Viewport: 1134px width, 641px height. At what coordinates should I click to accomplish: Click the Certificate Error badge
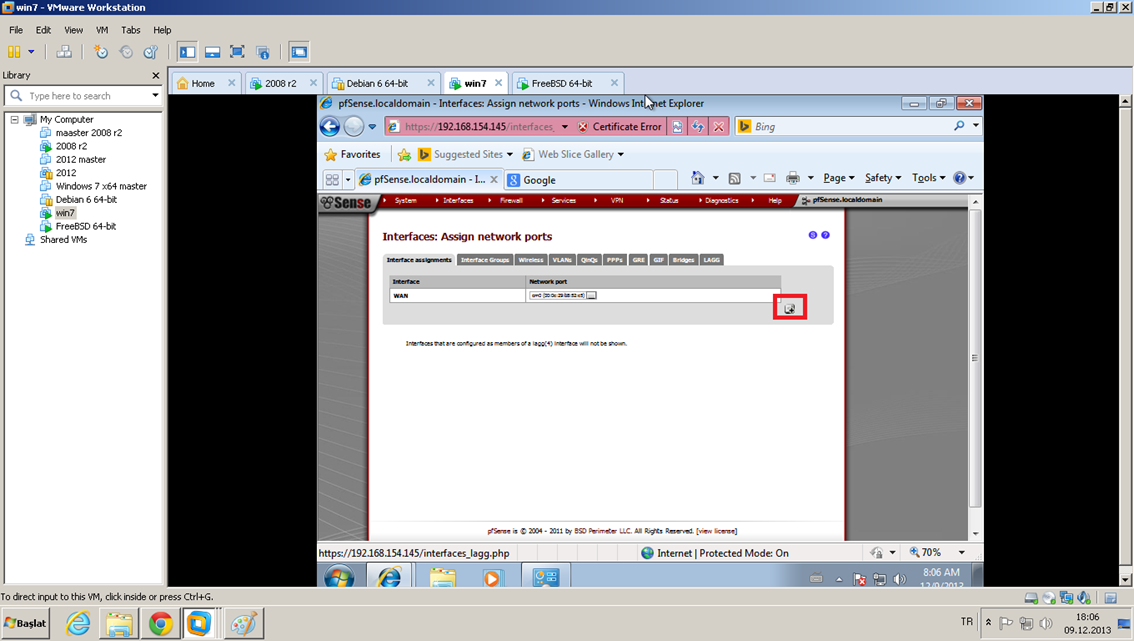[620, 127]
